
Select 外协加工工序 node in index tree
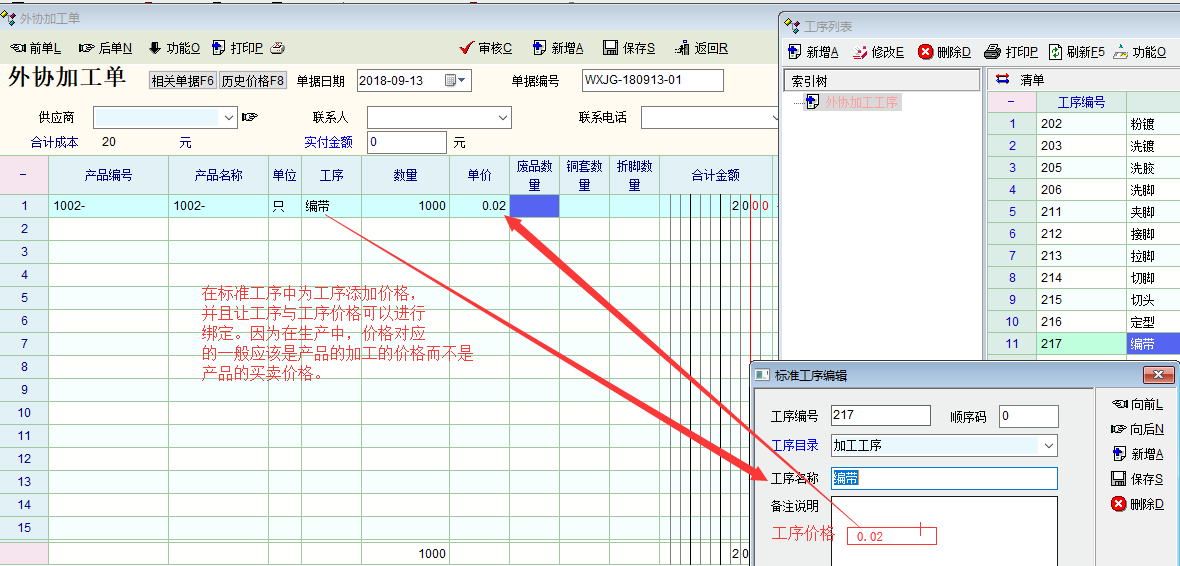point(861,102)
